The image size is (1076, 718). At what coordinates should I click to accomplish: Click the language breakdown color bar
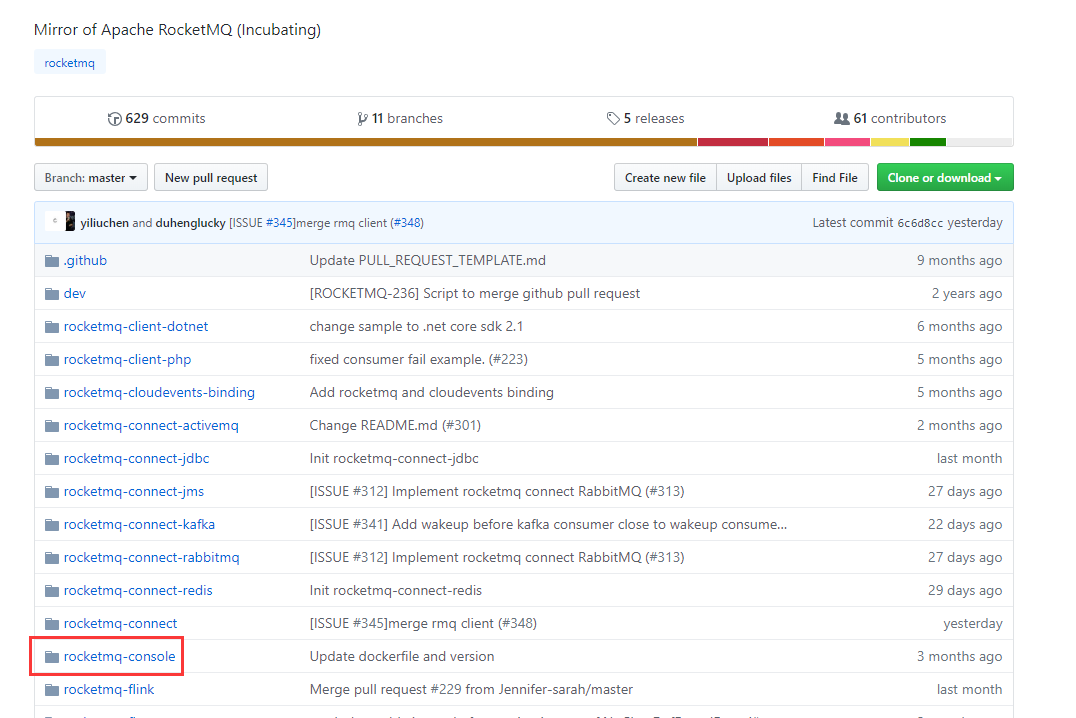(x=524, y=142)
